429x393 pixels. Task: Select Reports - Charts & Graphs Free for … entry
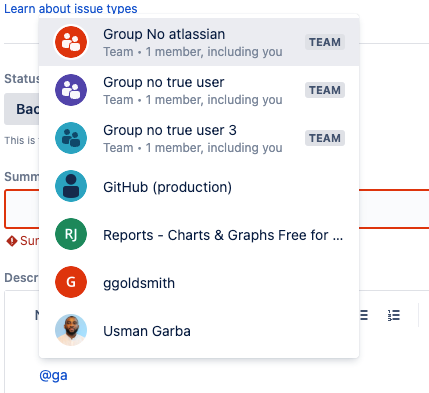pos(199,234)
